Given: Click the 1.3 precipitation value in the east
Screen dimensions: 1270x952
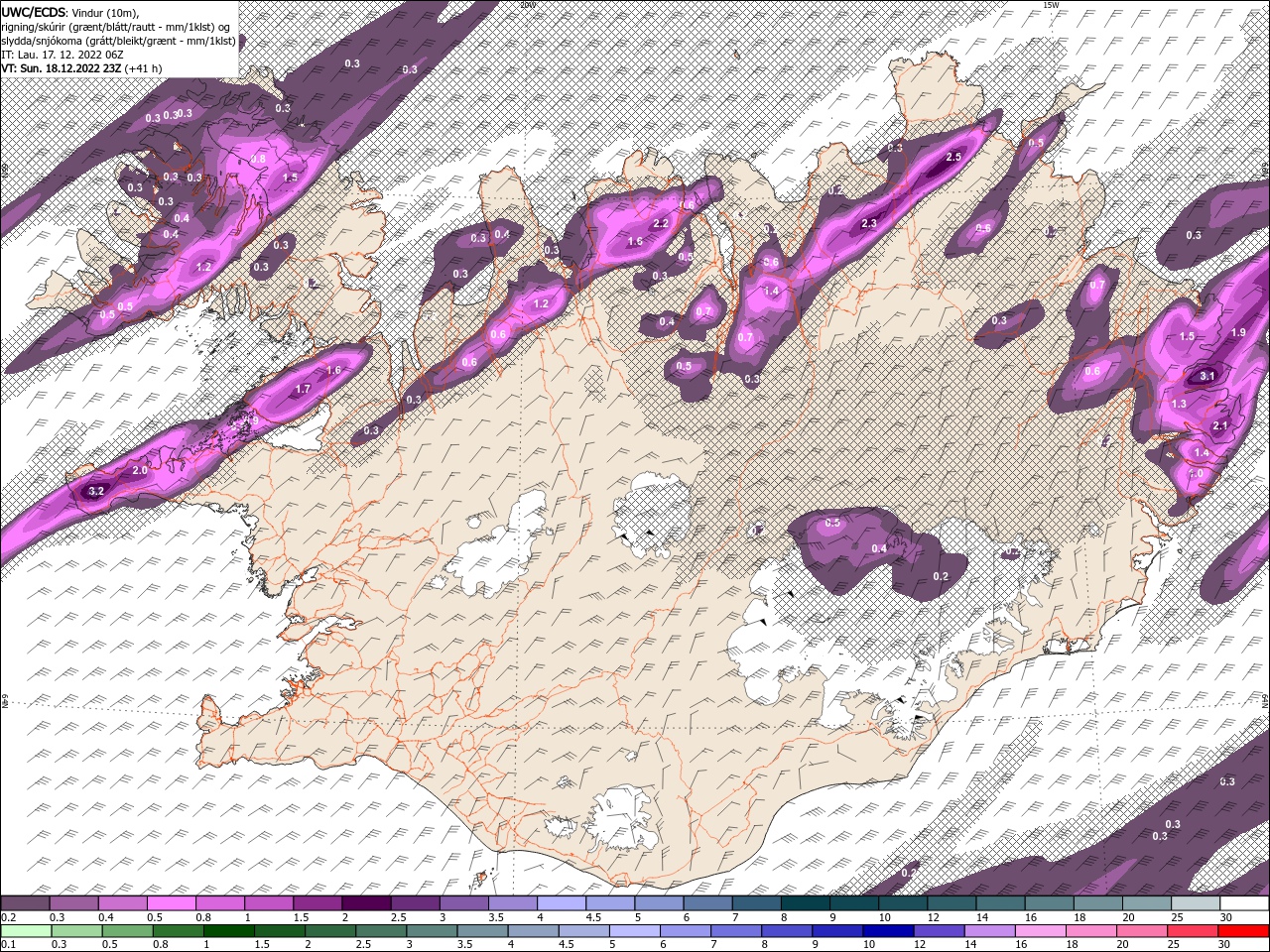Looking at the screenshot, I should (1179, 404).
